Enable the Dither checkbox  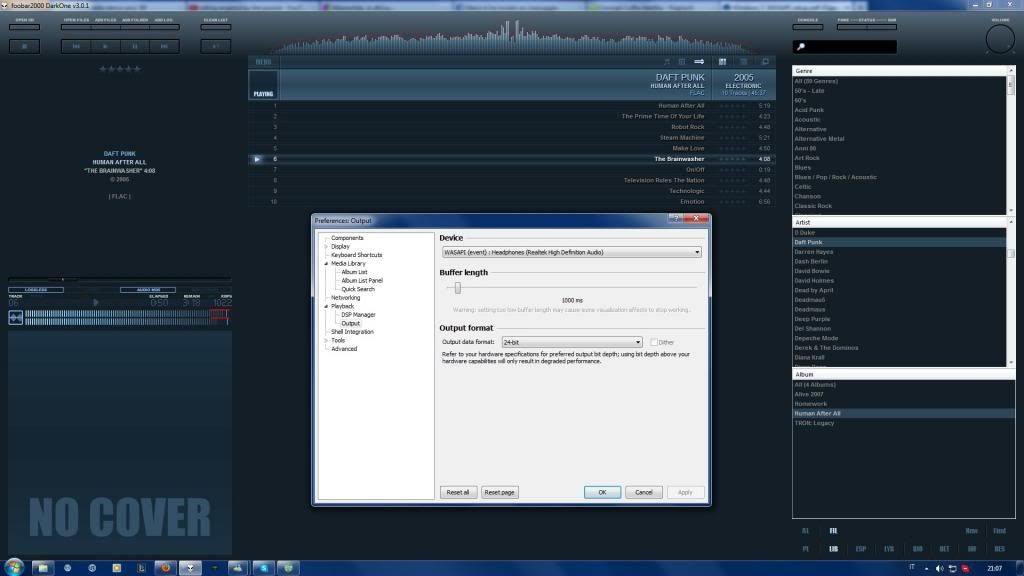[x=654, y=342]
